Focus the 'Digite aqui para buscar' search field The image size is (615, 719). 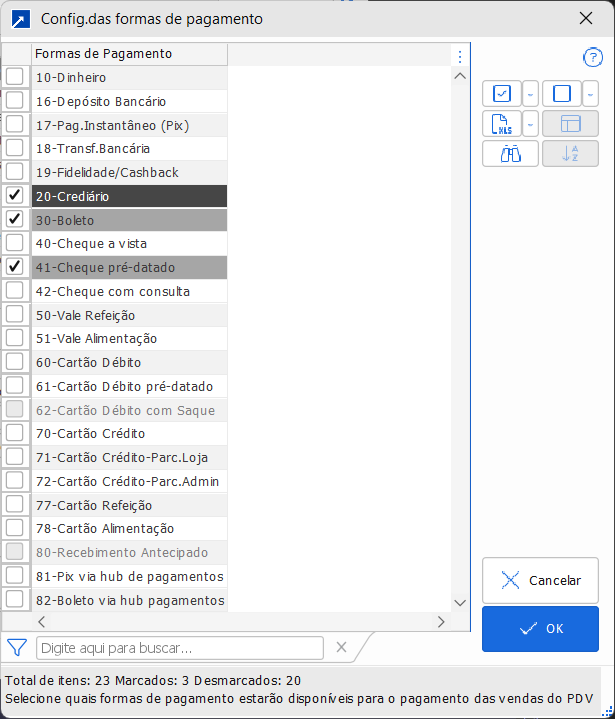pos(180,648)
